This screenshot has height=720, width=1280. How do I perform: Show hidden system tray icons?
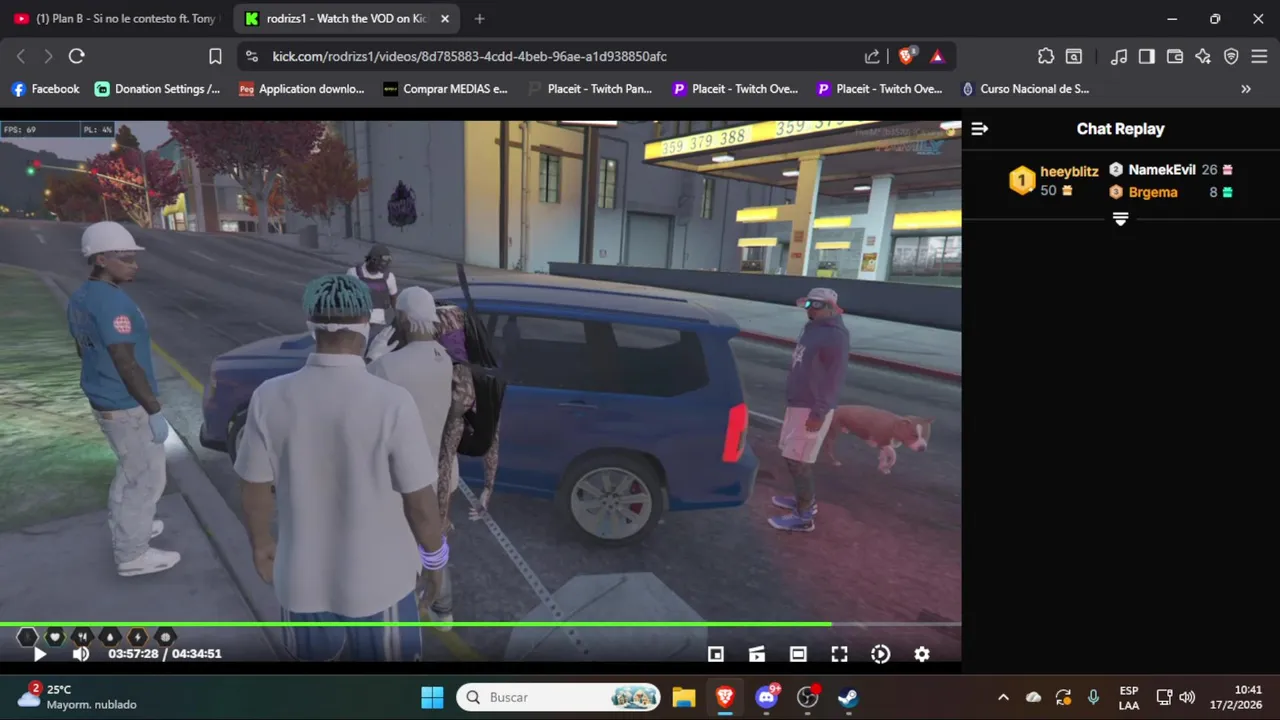point(1003,697)
